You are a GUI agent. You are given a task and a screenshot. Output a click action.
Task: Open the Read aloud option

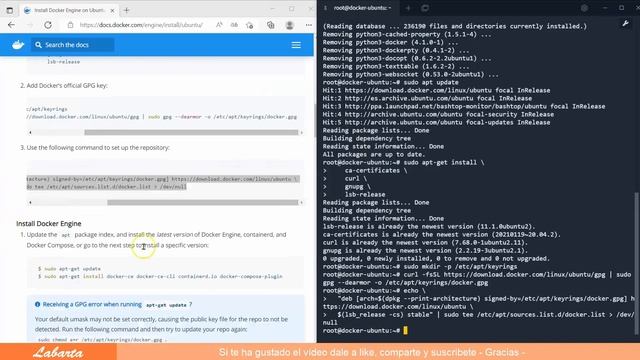pyautogui.click(x=219, y=25)
